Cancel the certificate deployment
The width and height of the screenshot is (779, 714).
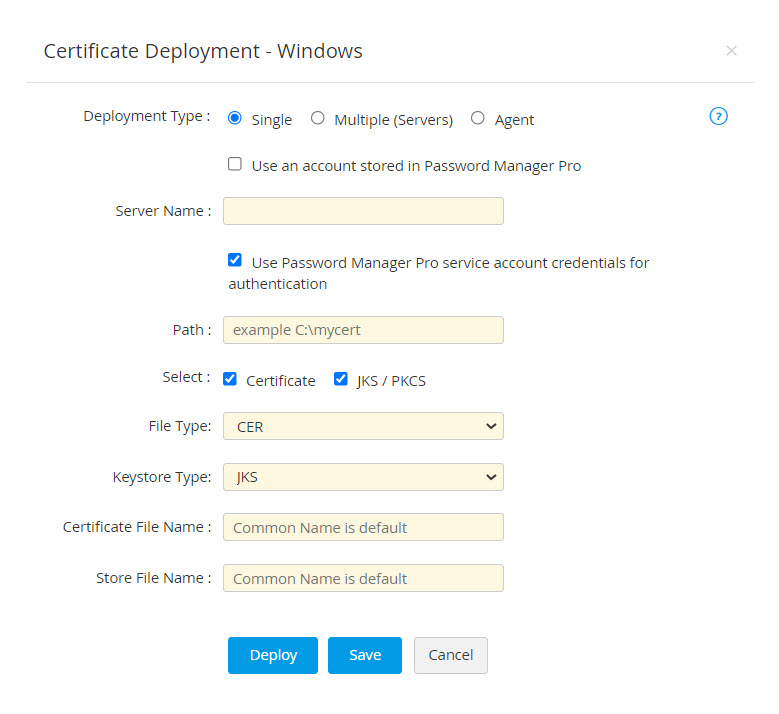pos(450,655)
